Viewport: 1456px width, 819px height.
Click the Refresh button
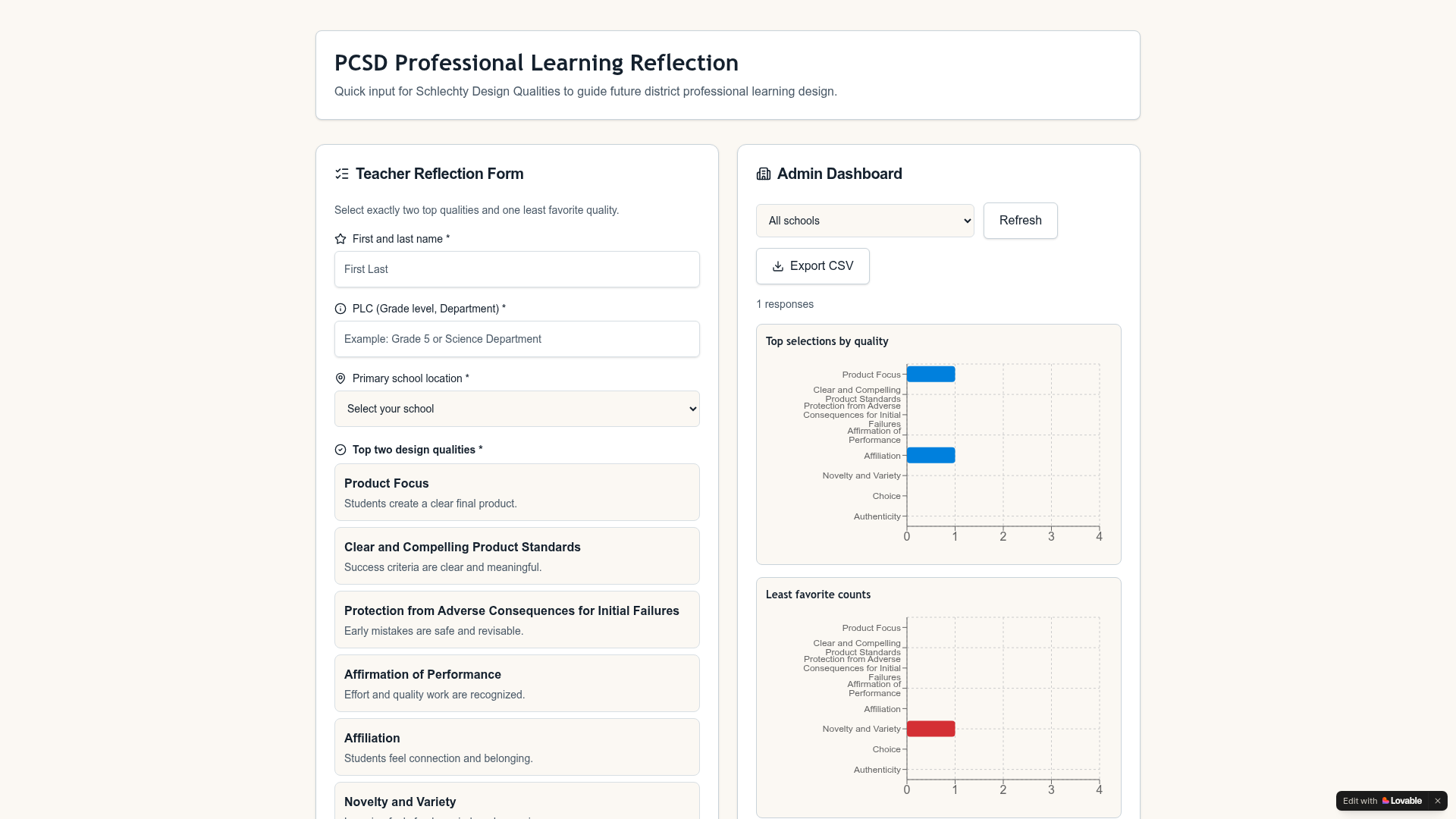pos(1020,221)
